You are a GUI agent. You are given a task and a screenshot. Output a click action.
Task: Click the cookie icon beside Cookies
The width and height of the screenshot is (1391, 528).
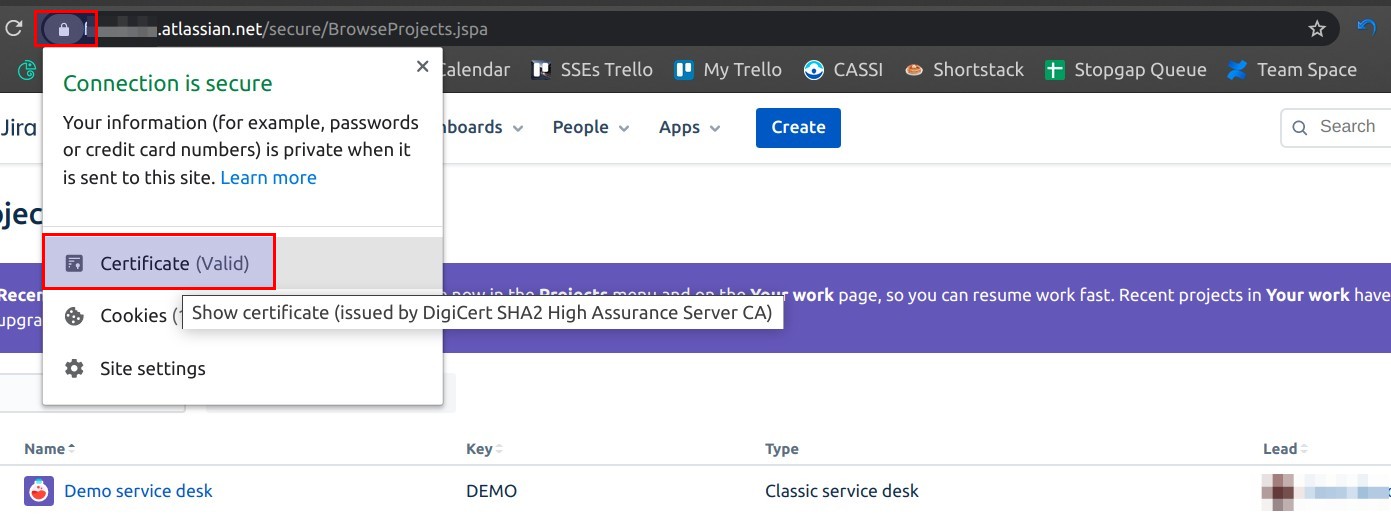74,316
